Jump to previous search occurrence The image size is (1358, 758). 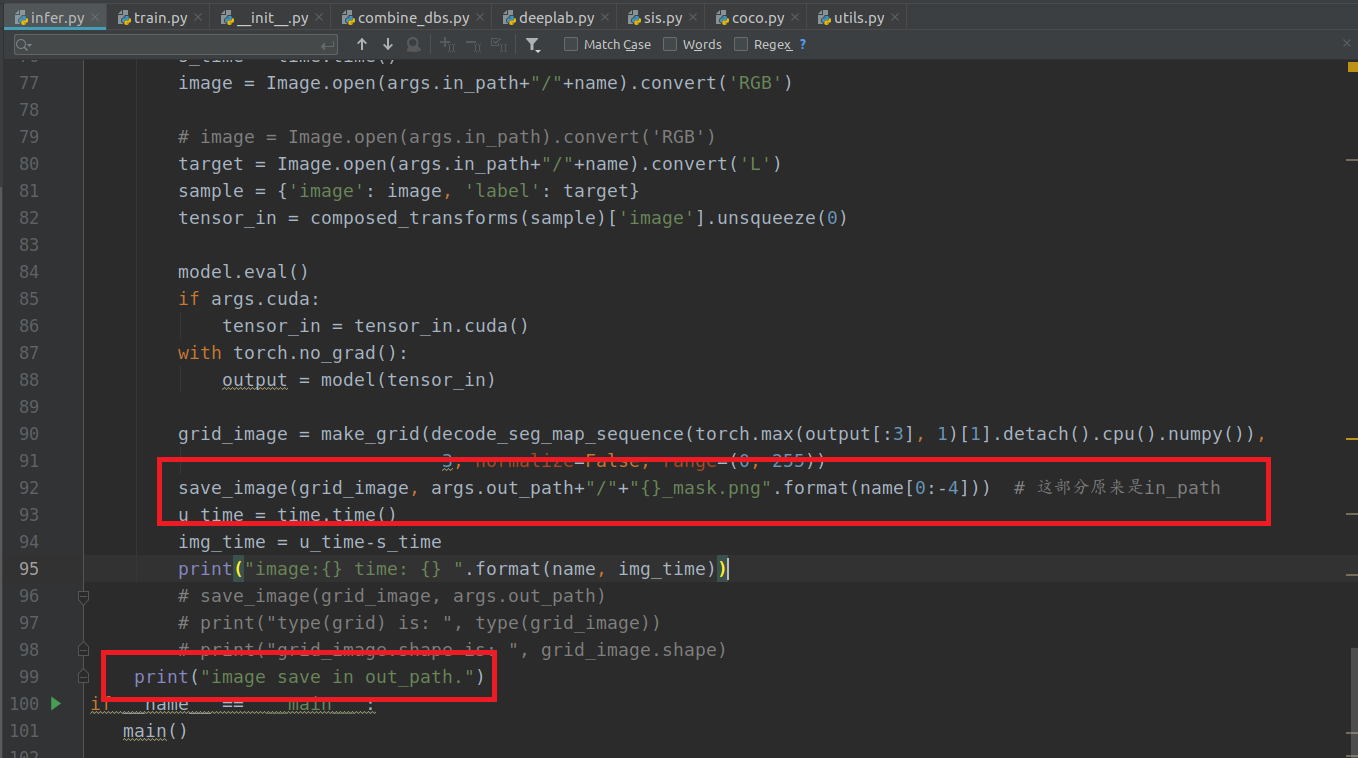362,45
